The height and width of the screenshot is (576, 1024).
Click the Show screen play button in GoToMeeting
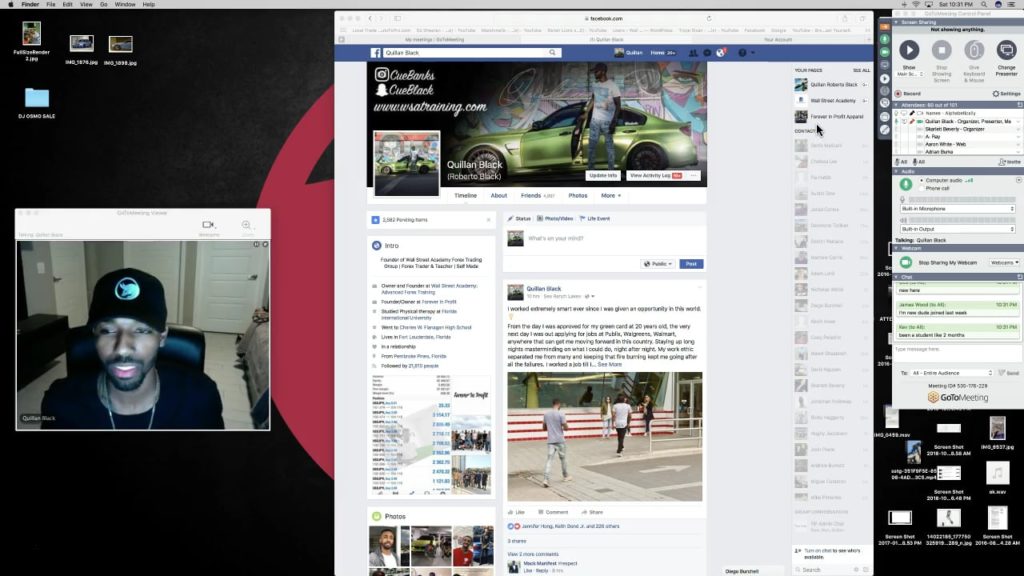pos(909,50)
